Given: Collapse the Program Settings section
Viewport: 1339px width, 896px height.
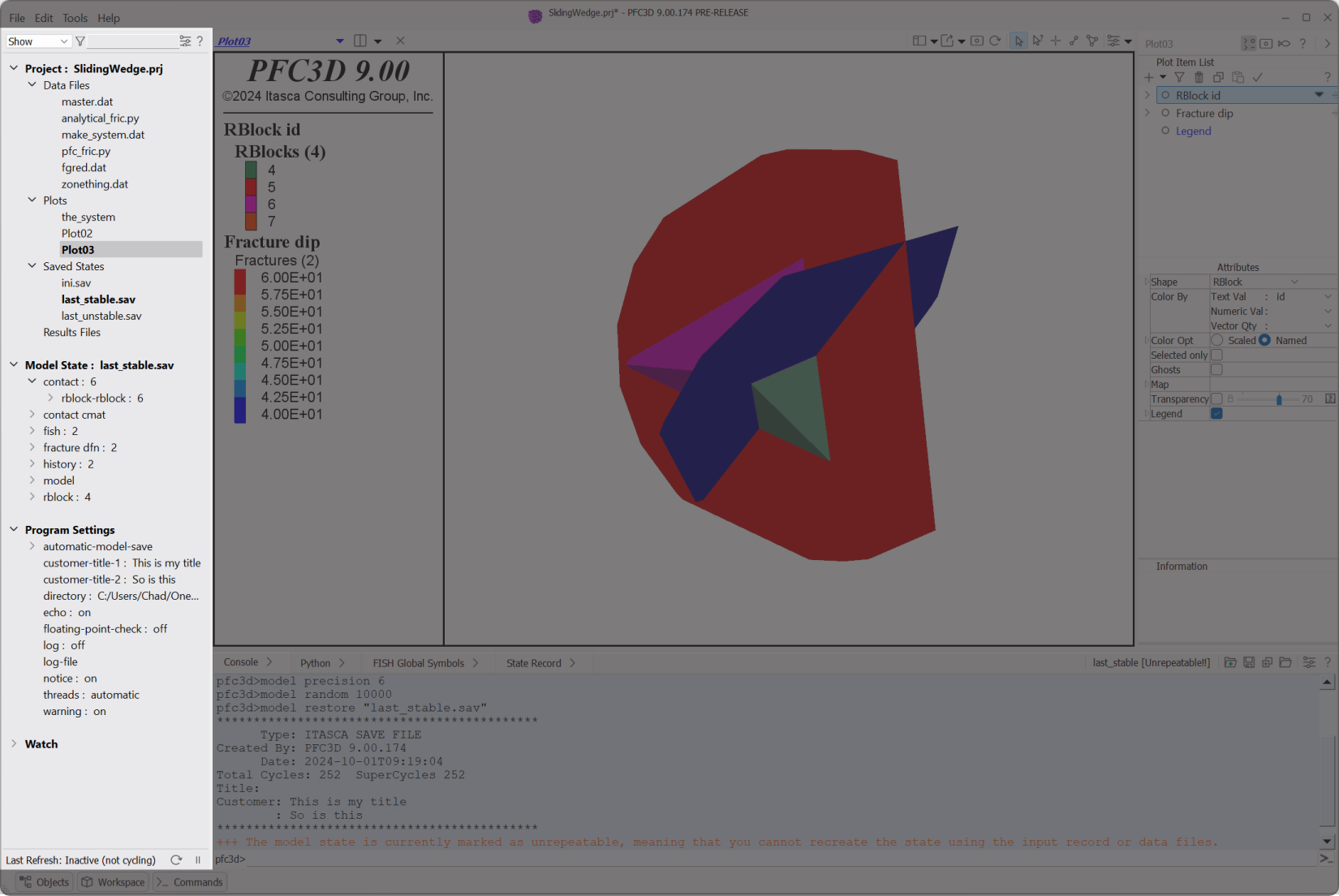Looking at the screenshot, I should (14, 530).
